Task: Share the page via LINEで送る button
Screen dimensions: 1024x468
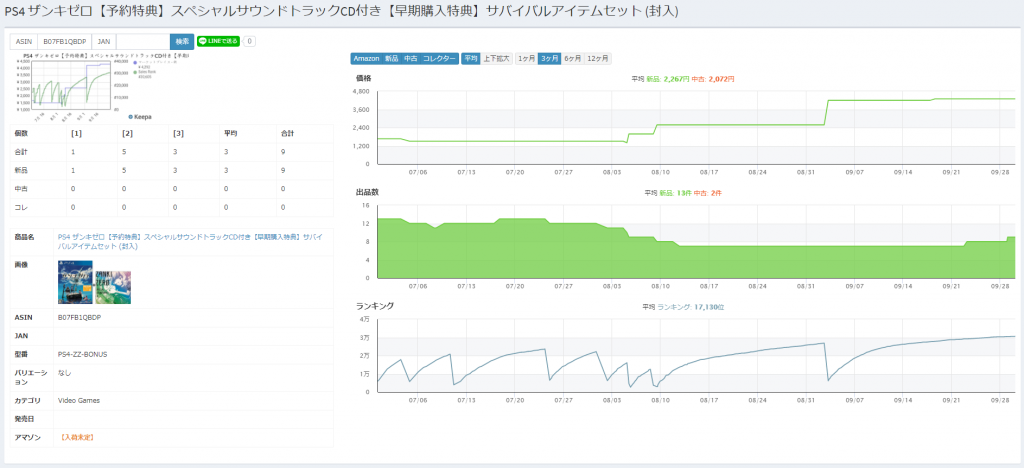Action: [218, 41]
